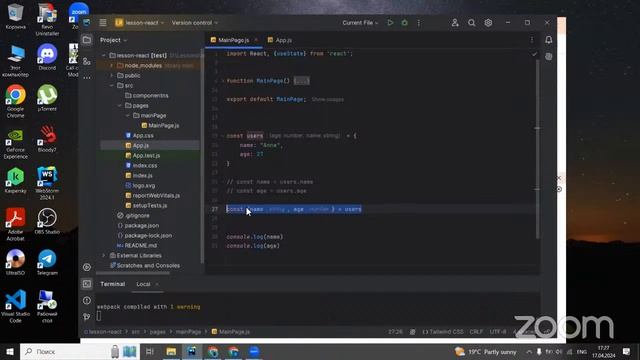Select the components folder

click(147, 96)
